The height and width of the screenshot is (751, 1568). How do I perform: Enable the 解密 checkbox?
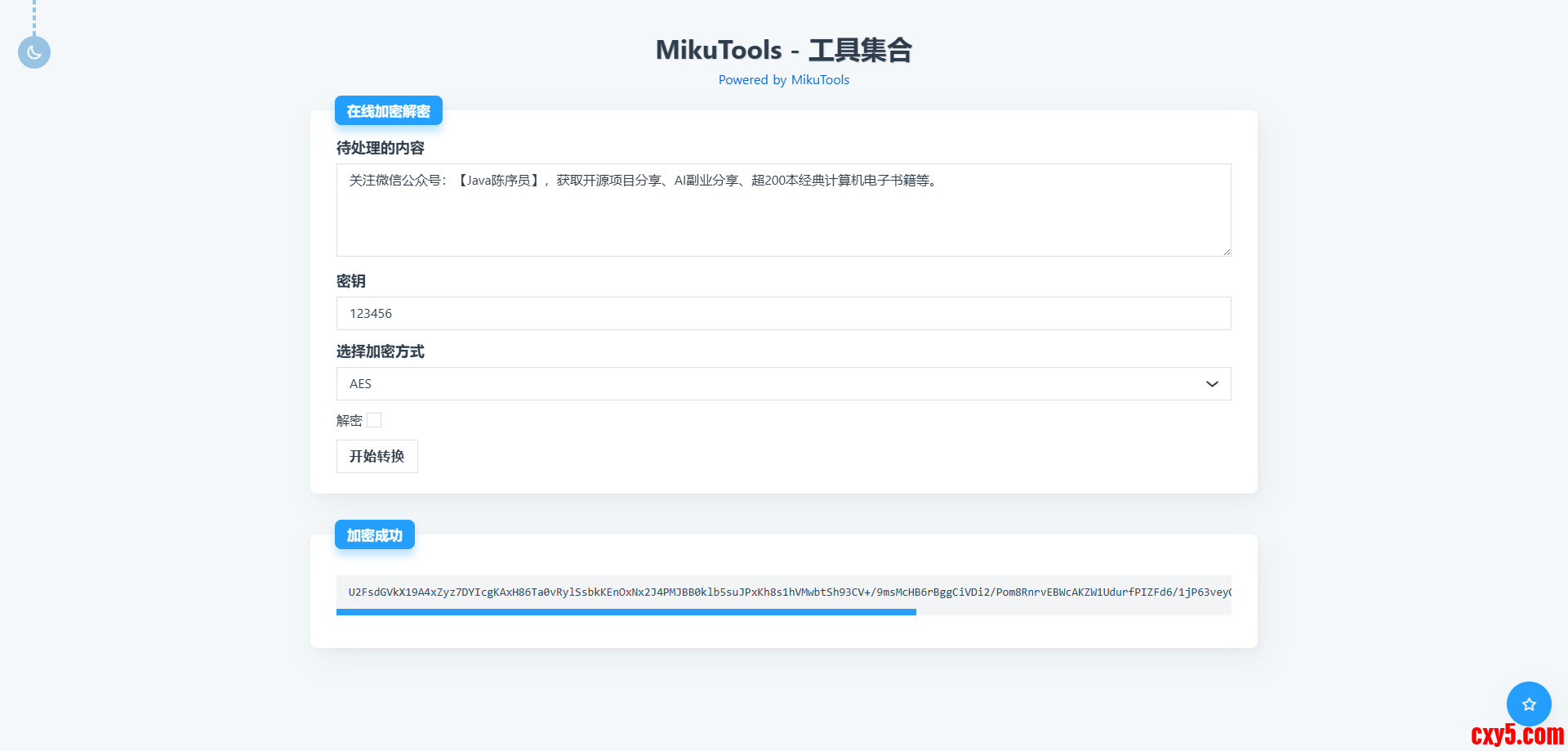click(374, 420)
